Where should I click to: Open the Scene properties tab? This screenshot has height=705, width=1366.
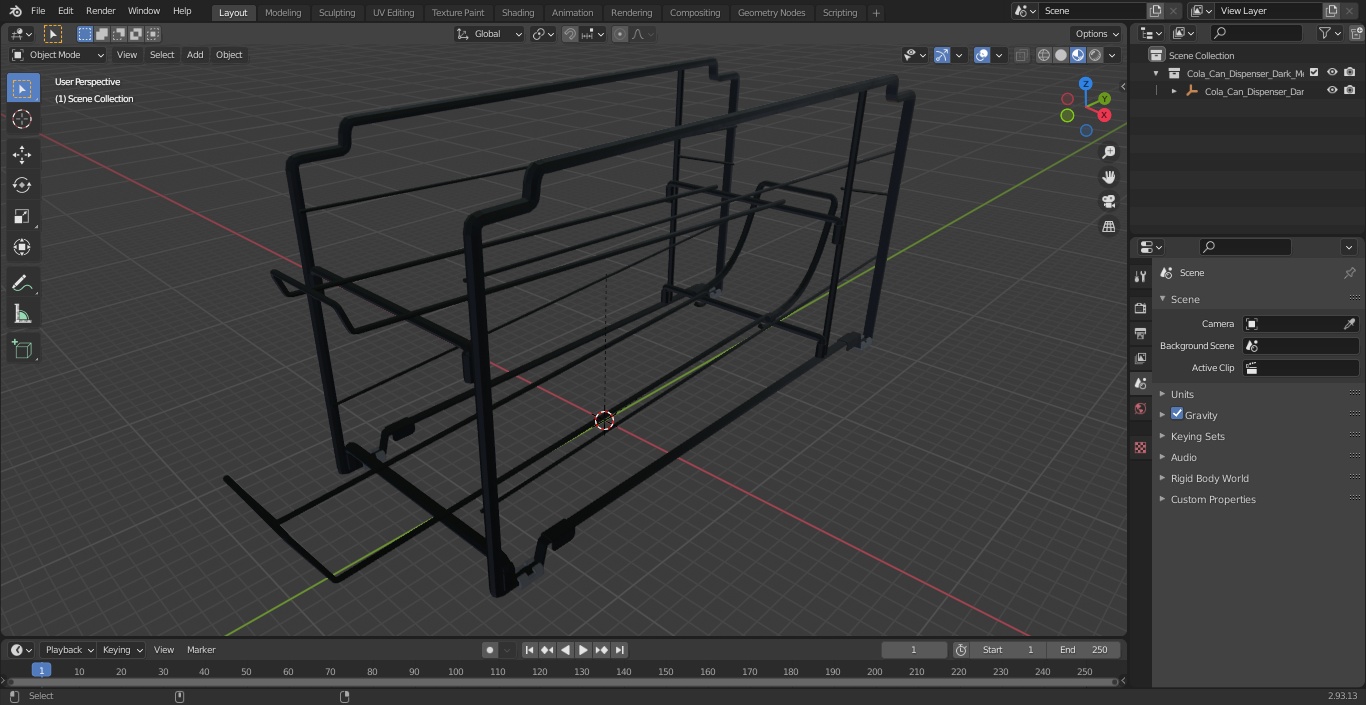tap(1140, 383)
